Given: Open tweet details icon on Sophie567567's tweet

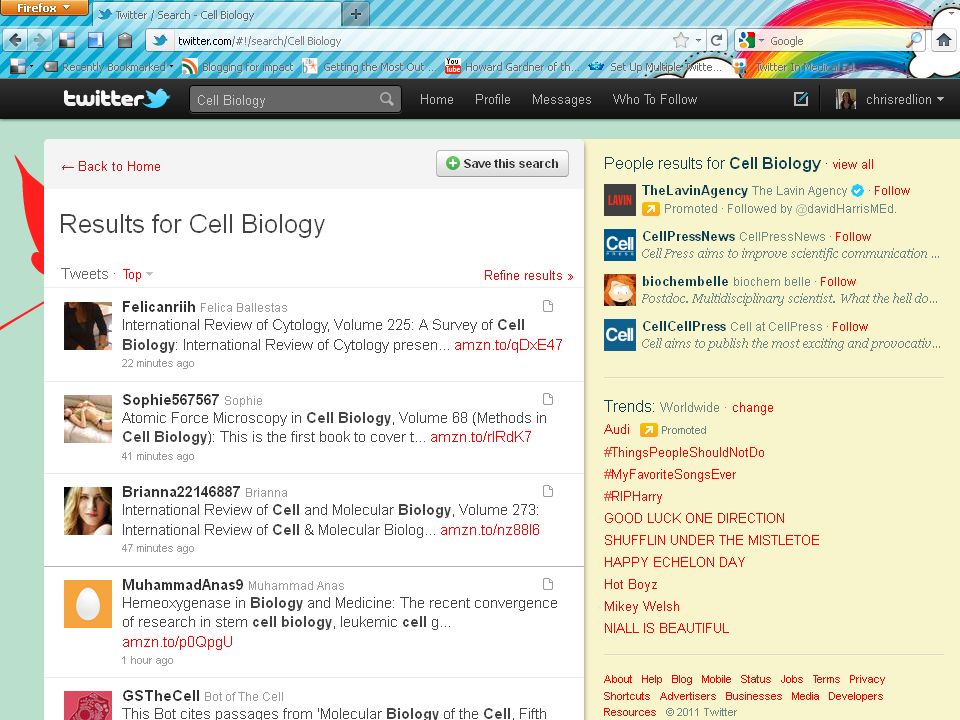Looking at the screenshot, I should (x=548, y=399).
